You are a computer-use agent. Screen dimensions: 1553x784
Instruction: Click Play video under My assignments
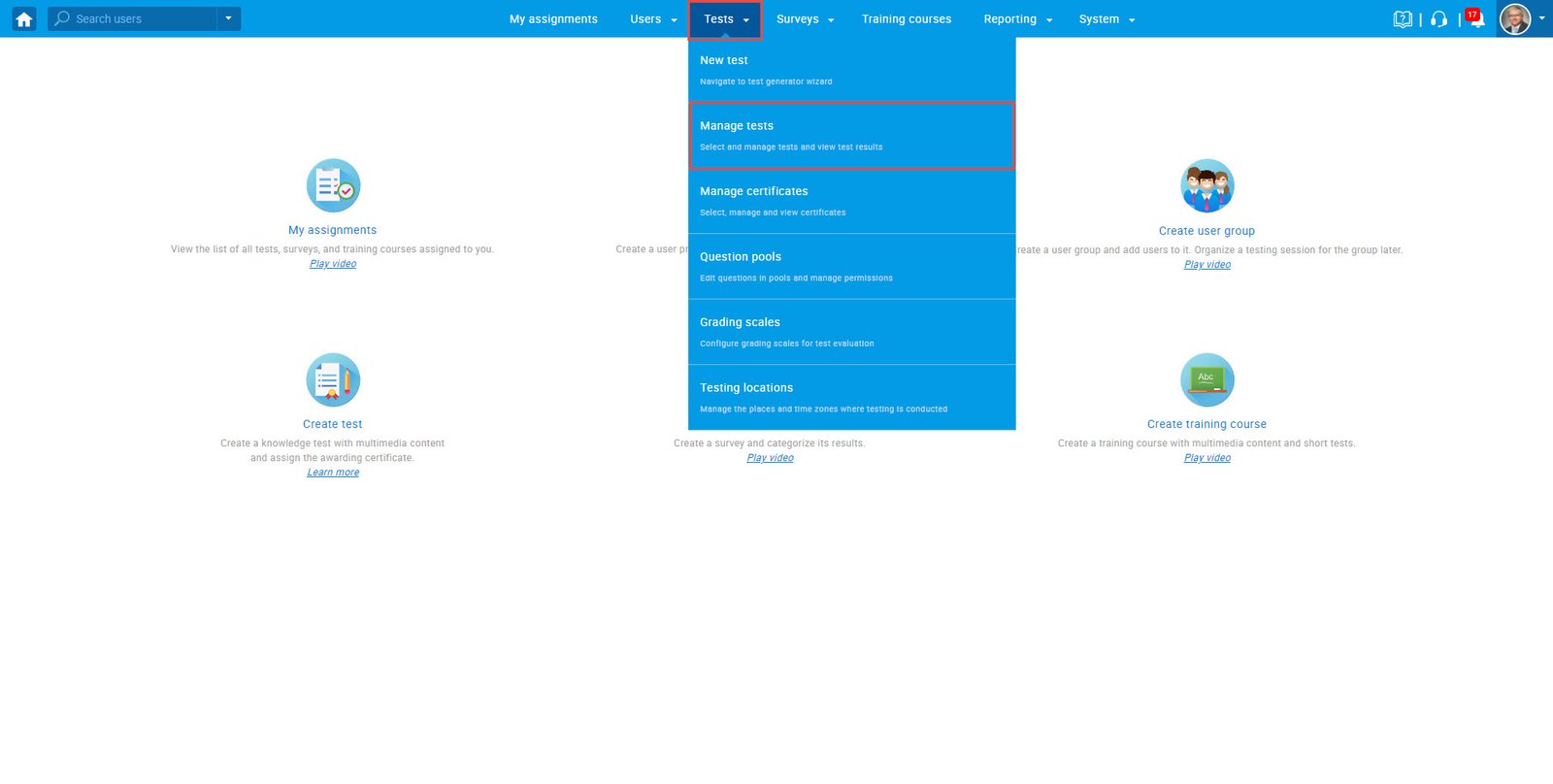(x=333, y=264)
